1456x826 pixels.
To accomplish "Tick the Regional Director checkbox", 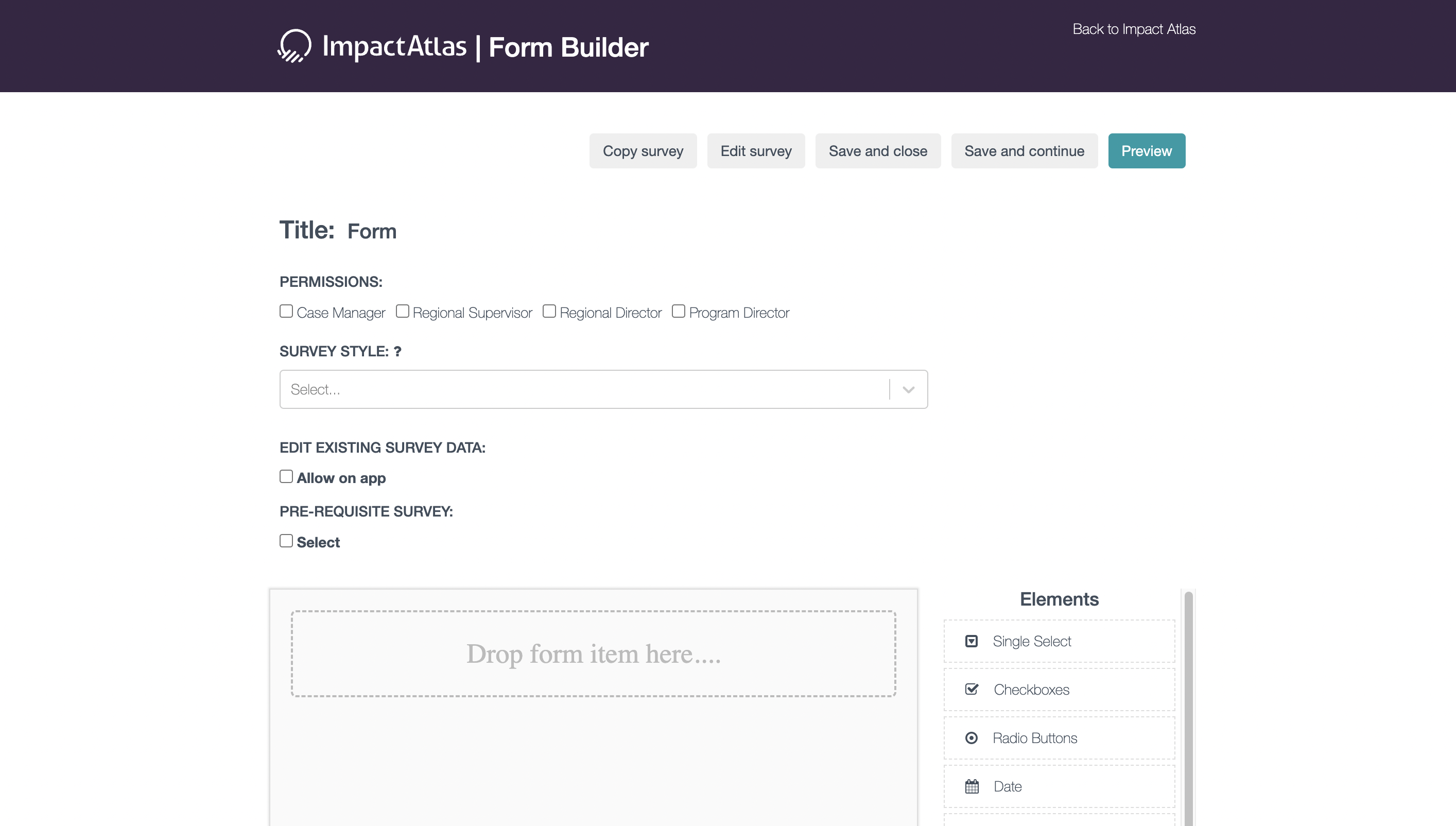I will pyautogui.click(x=549, y=312).
